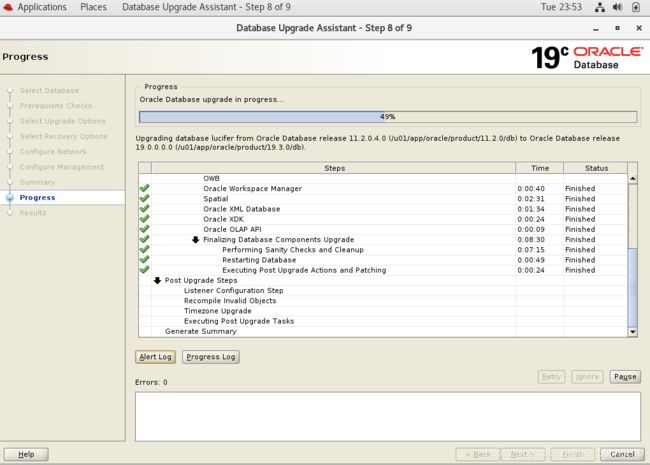Click the Pause button
Image resolution: width=650 pixels, height=465 pixels.
coord(625,377)
